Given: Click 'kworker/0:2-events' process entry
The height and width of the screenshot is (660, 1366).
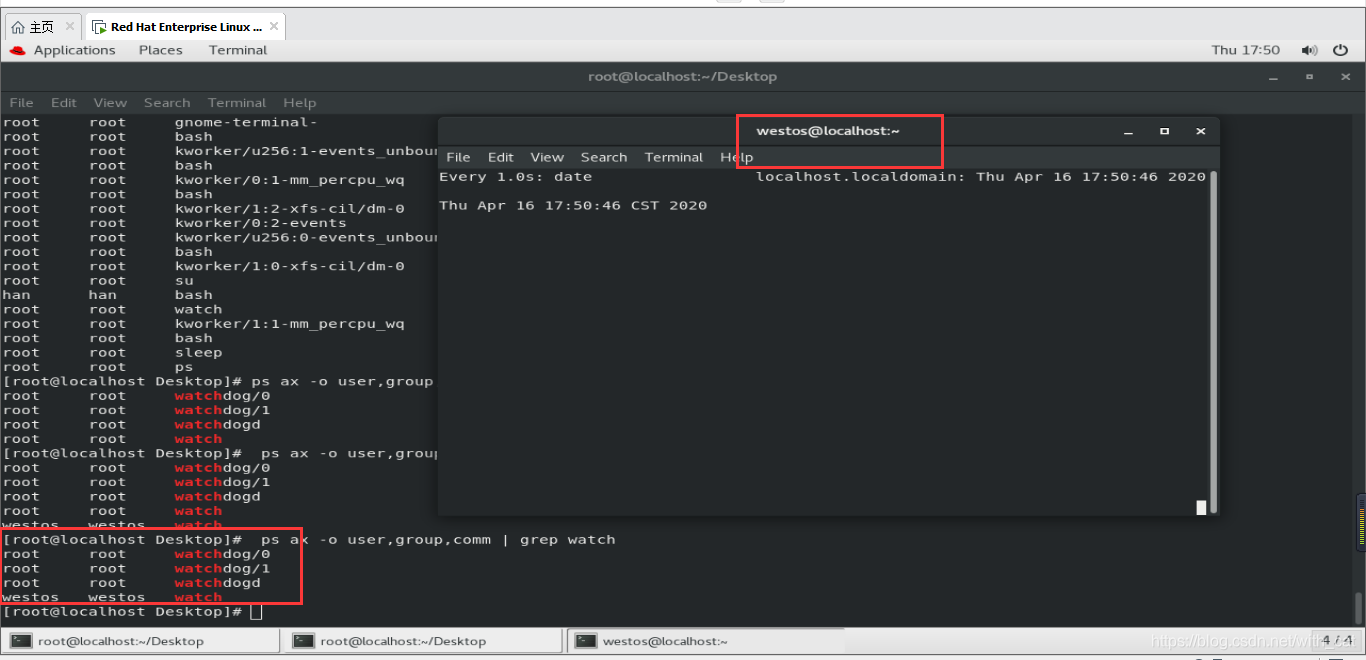Looking at the screenshot, I should click(260, 223).
